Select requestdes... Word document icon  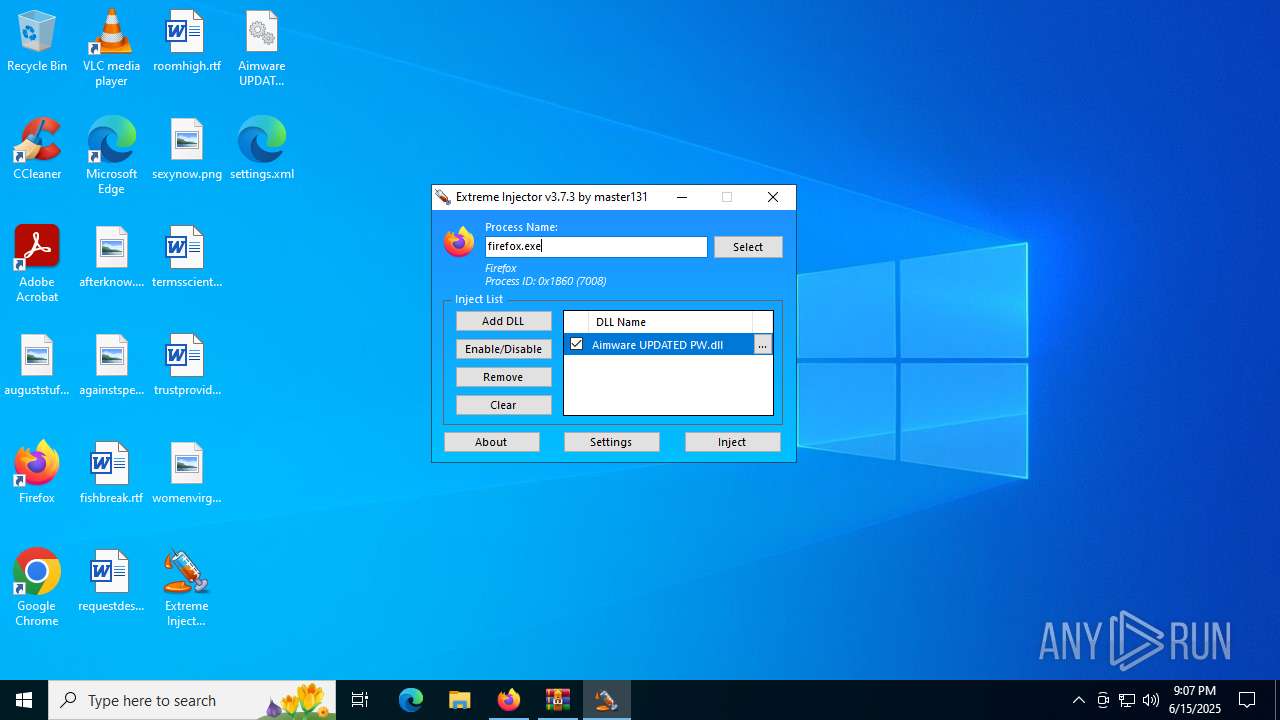[x=111, y=581]
